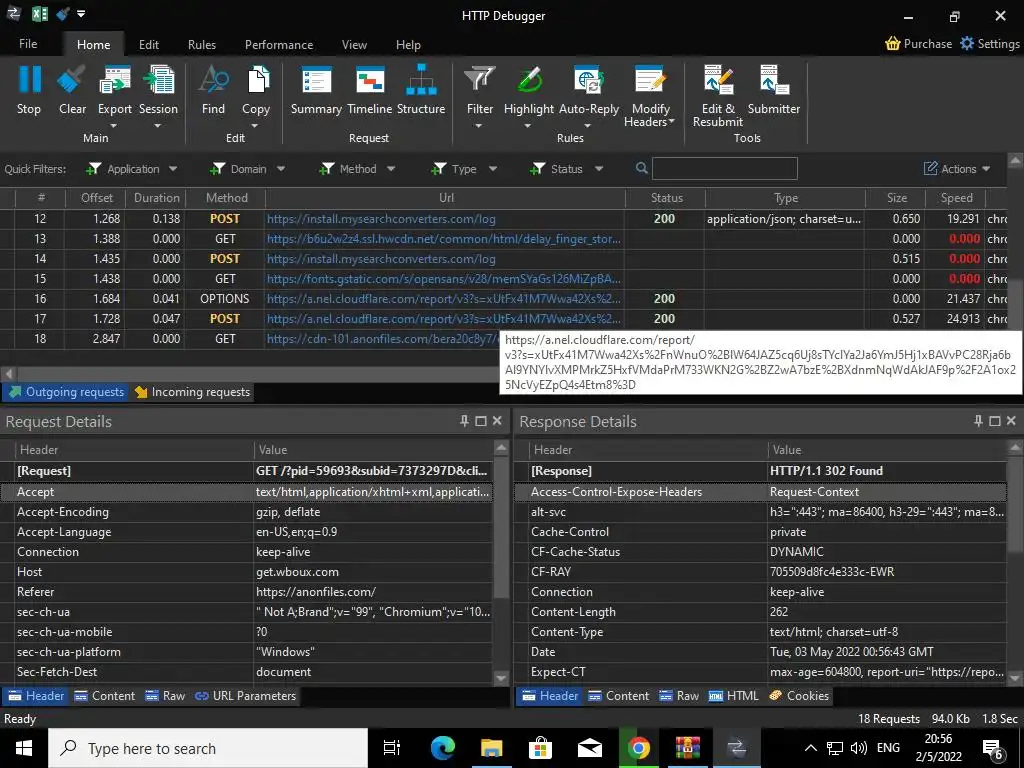Open the Edit & Resubmit tool
The image size is (1024, 768).
pyautogui.click(x=718, y=80)
